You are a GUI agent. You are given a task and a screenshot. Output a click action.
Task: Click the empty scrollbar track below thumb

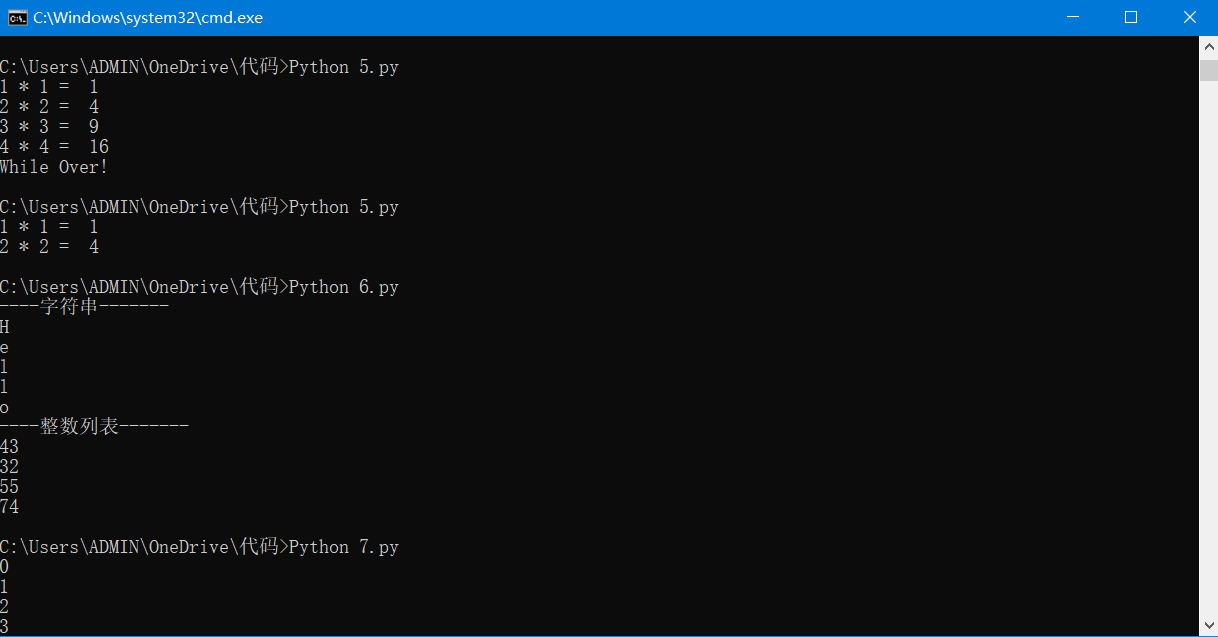click(1208, 350)
